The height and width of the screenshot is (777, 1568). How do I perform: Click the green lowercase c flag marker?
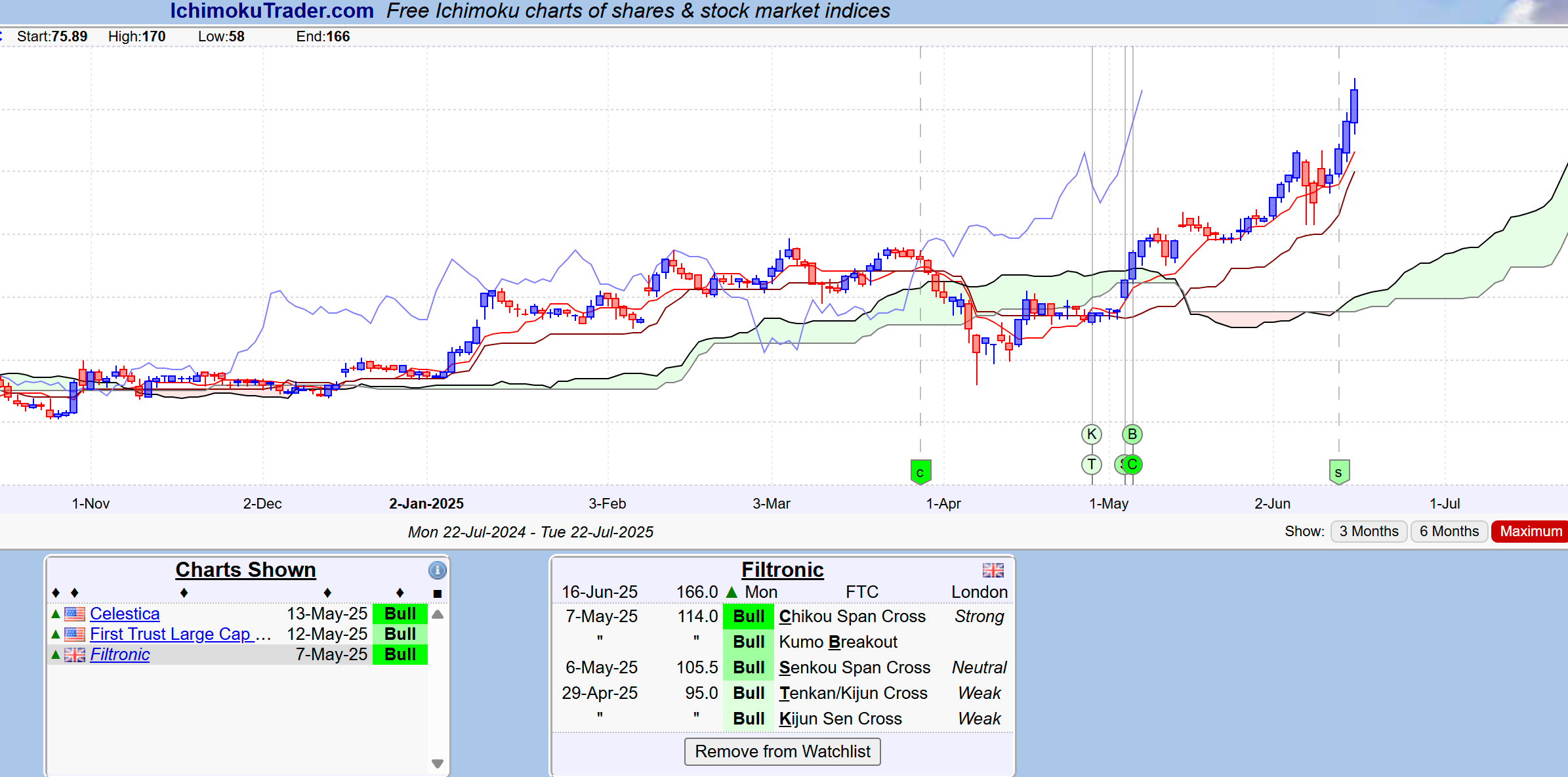920,472
